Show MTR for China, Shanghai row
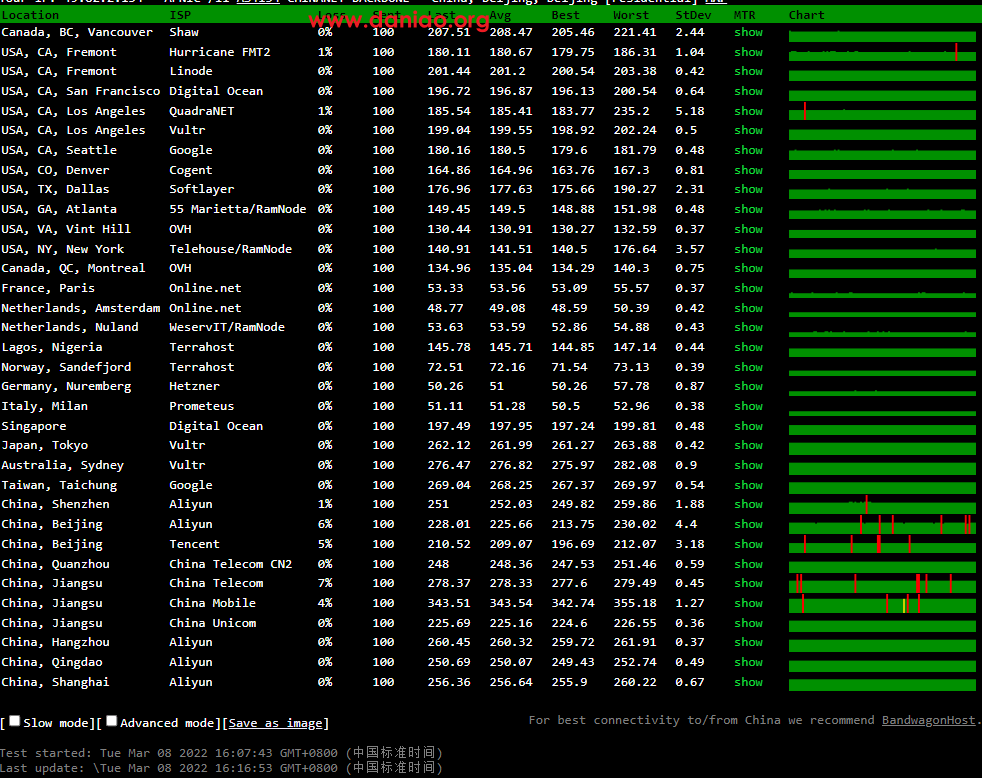Viewport: 982px width, 778px height. pos(748,682)
